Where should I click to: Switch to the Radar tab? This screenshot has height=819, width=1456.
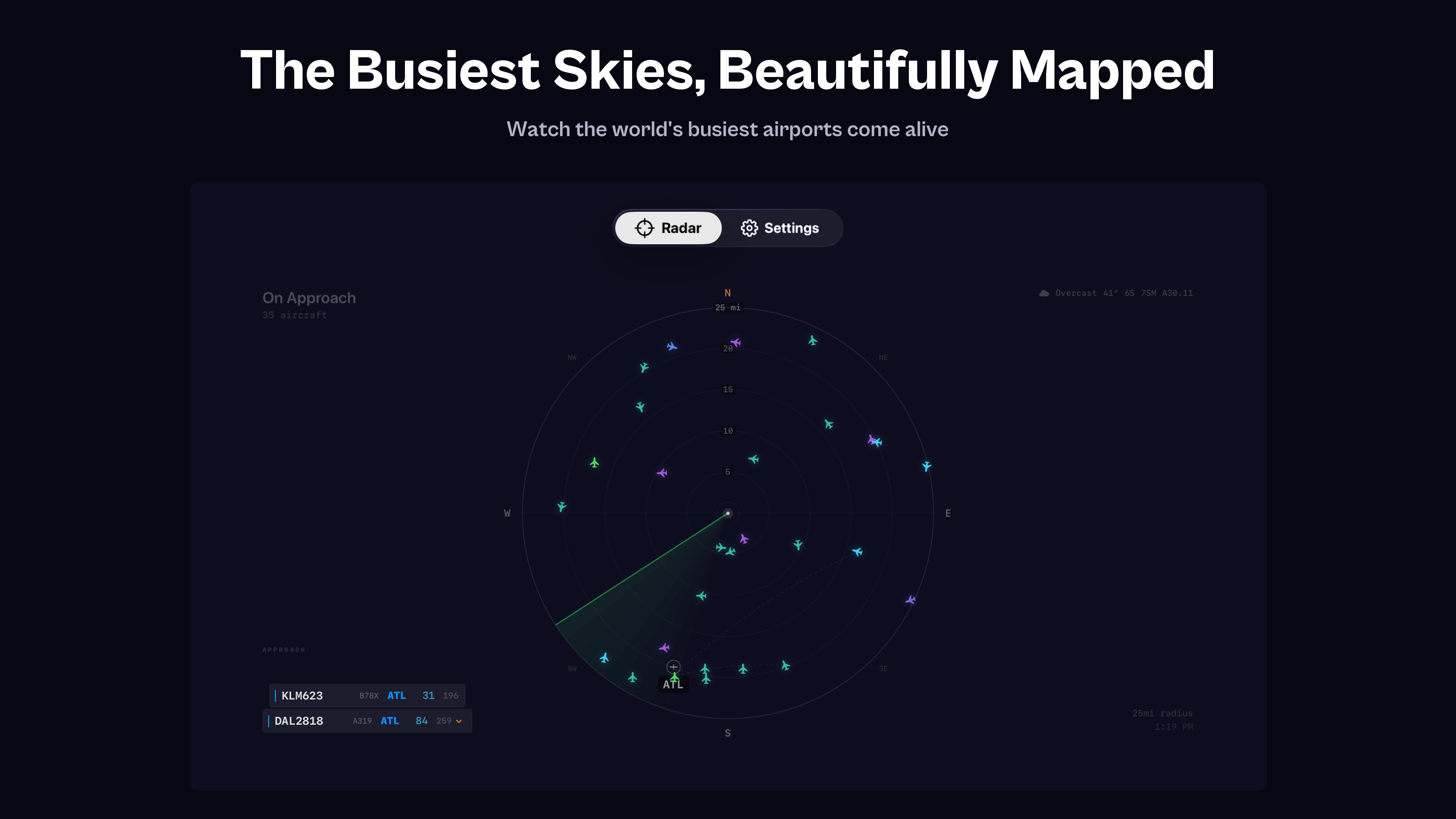(668, 228)
